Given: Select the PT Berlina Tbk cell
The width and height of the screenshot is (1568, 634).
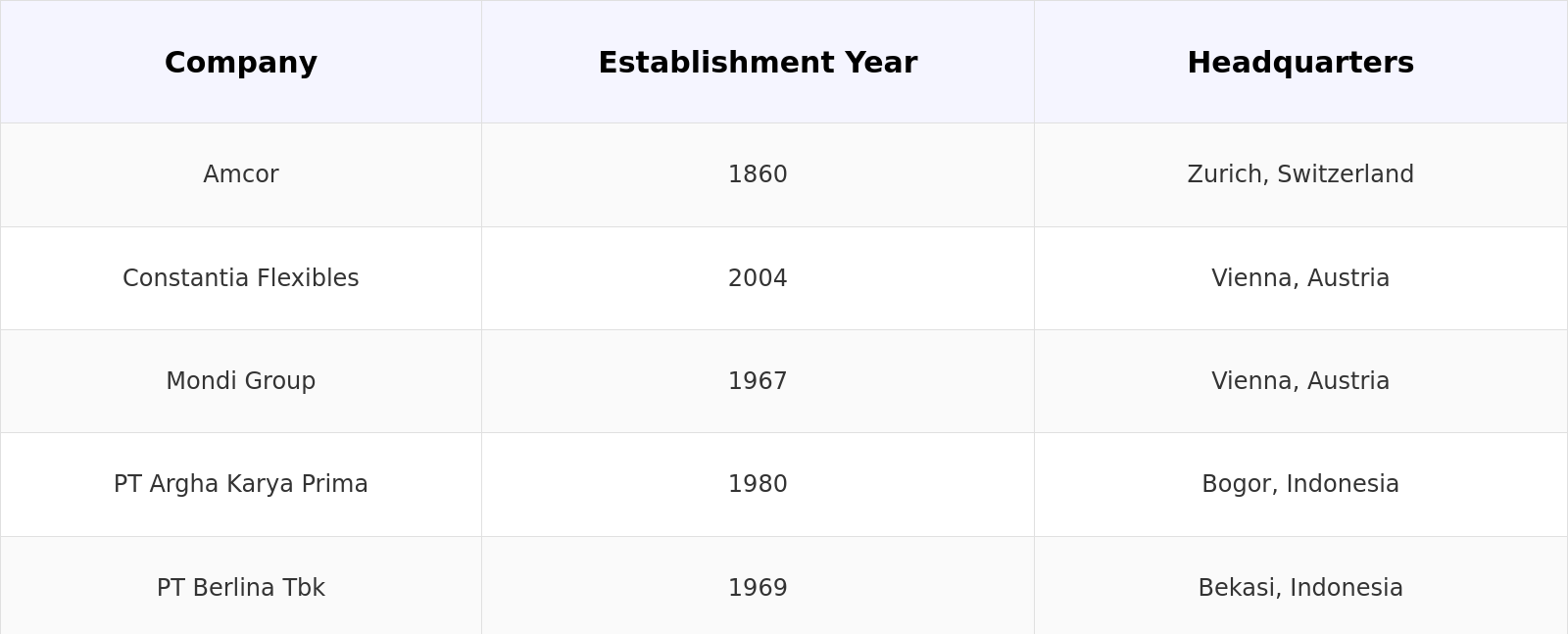Looking at the screenshot, I should (x=241, y=588).
